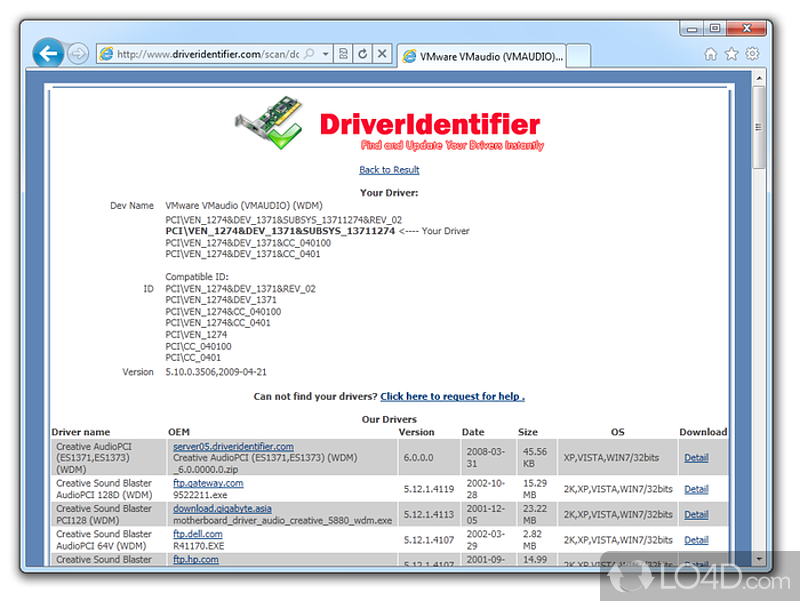Click the search magnifier in address bar
The height and width of the screenshot is (601, 800).
pos(309,54)
